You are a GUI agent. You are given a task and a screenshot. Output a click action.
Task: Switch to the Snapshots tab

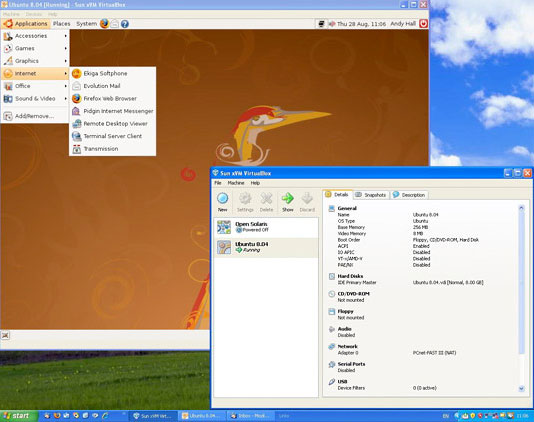click(371, 195)
